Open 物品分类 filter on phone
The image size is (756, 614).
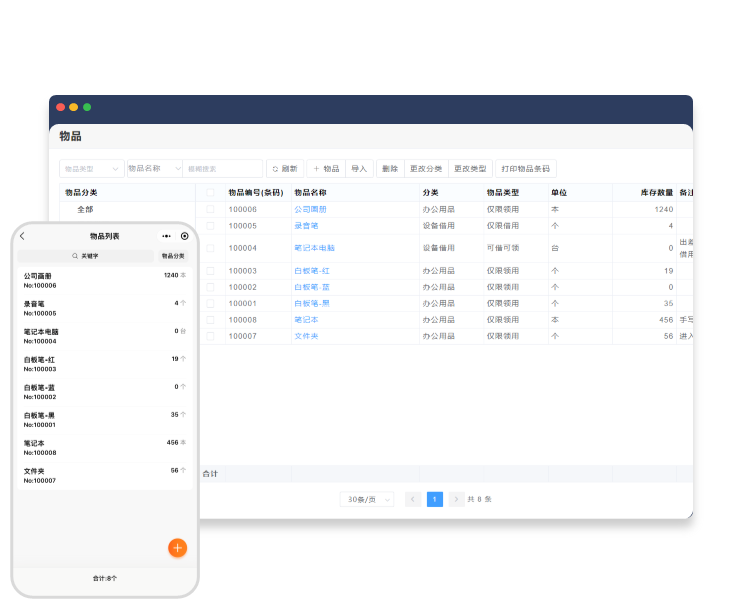coord(173,256)
